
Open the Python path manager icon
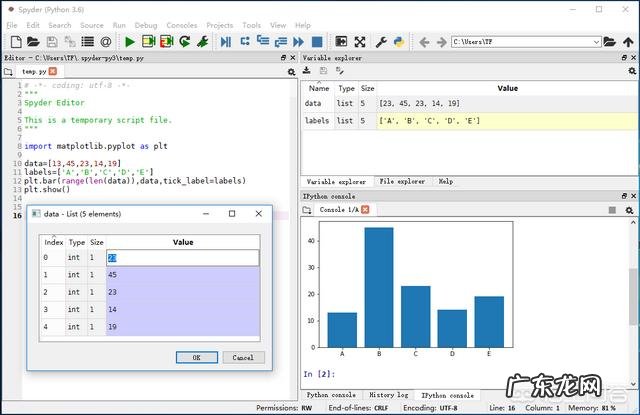[398, 42]
